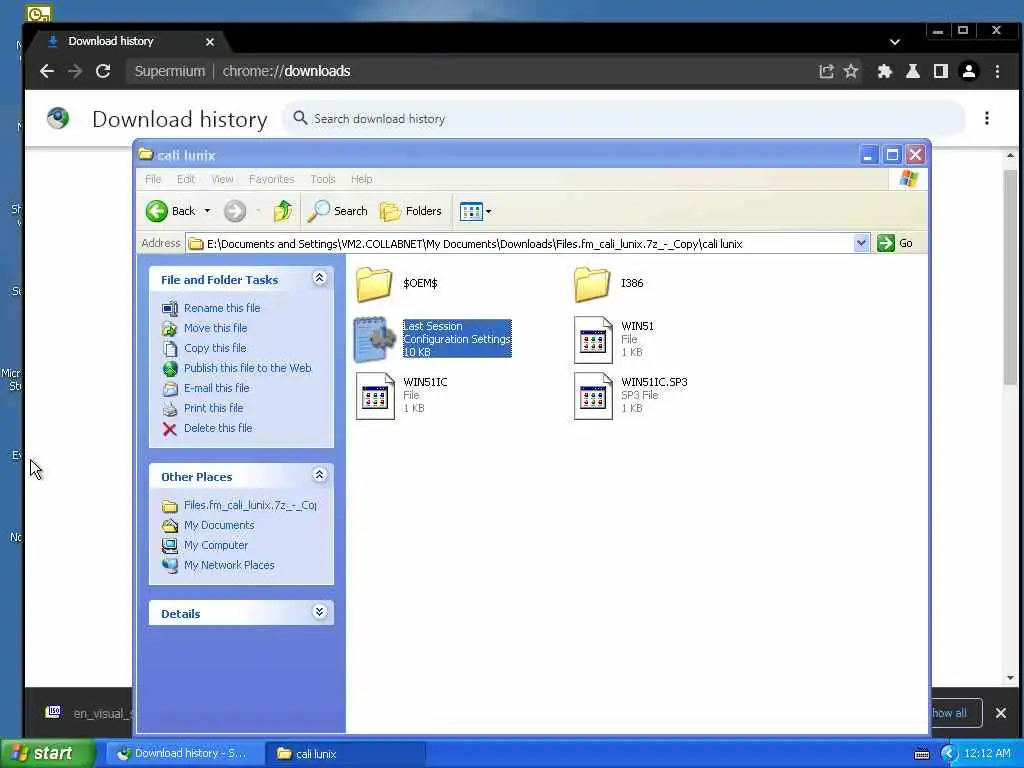
Task: Close the browser downloads shelf
Action: tap(1000, 713)
